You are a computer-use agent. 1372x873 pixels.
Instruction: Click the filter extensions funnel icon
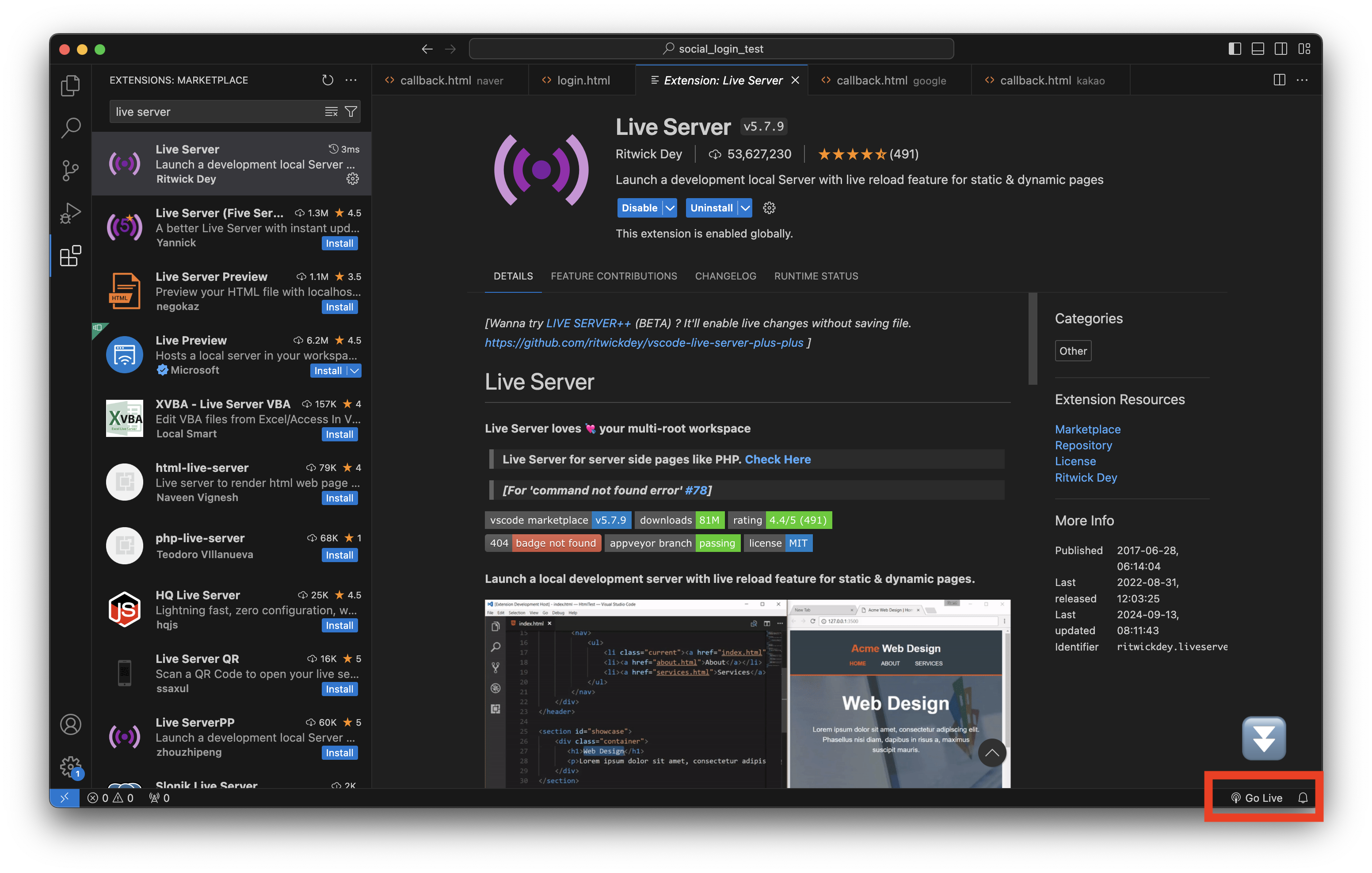[351, 112]
